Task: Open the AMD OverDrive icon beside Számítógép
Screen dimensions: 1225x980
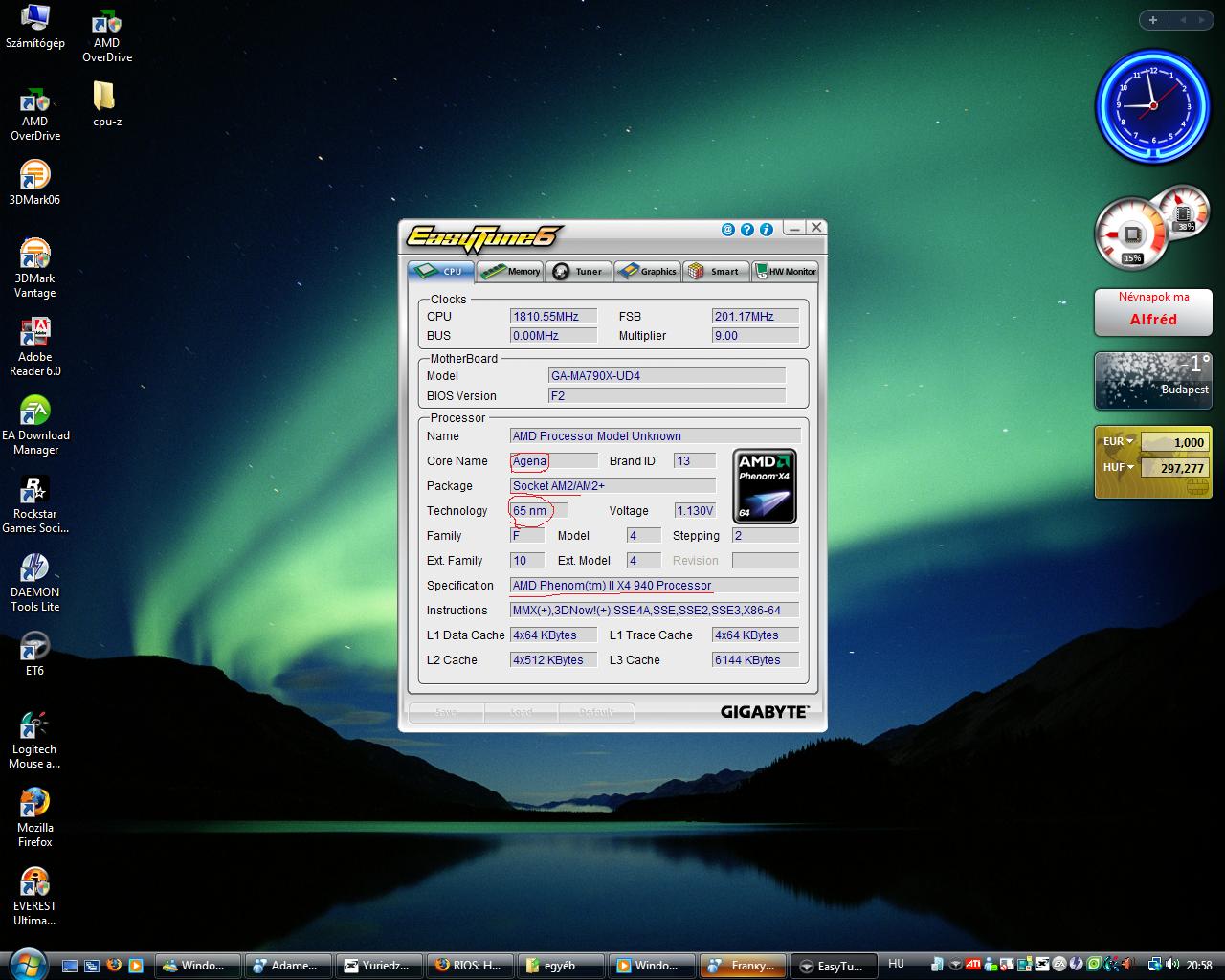Action: [x=107, y=35]
